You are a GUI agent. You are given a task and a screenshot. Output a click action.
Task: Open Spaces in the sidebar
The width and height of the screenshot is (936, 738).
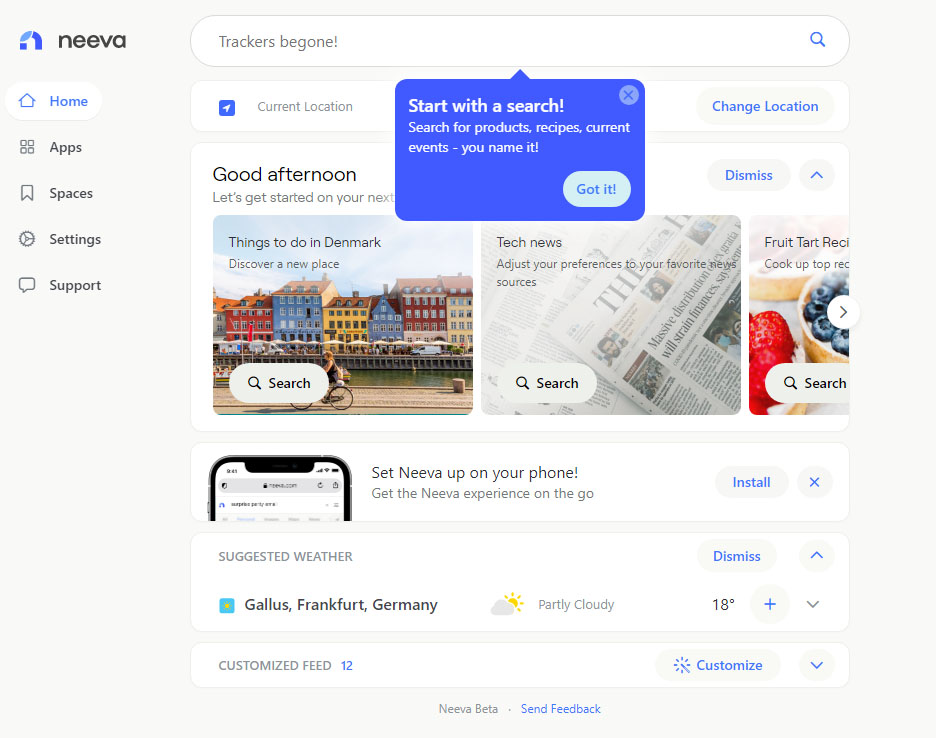[56, 193]
